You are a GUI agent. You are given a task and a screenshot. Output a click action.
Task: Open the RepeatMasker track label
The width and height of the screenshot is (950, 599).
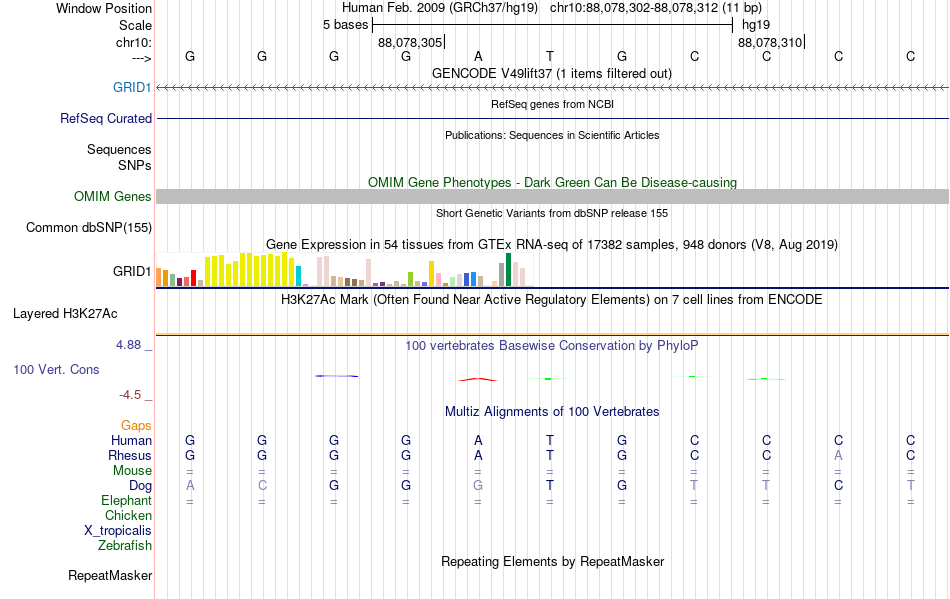[x=110, y=575]
